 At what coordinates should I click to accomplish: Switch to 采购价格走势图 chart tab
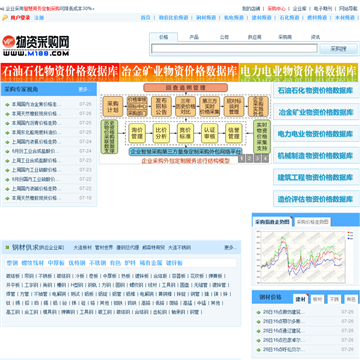pyautogui.click(x=313, y=222)
